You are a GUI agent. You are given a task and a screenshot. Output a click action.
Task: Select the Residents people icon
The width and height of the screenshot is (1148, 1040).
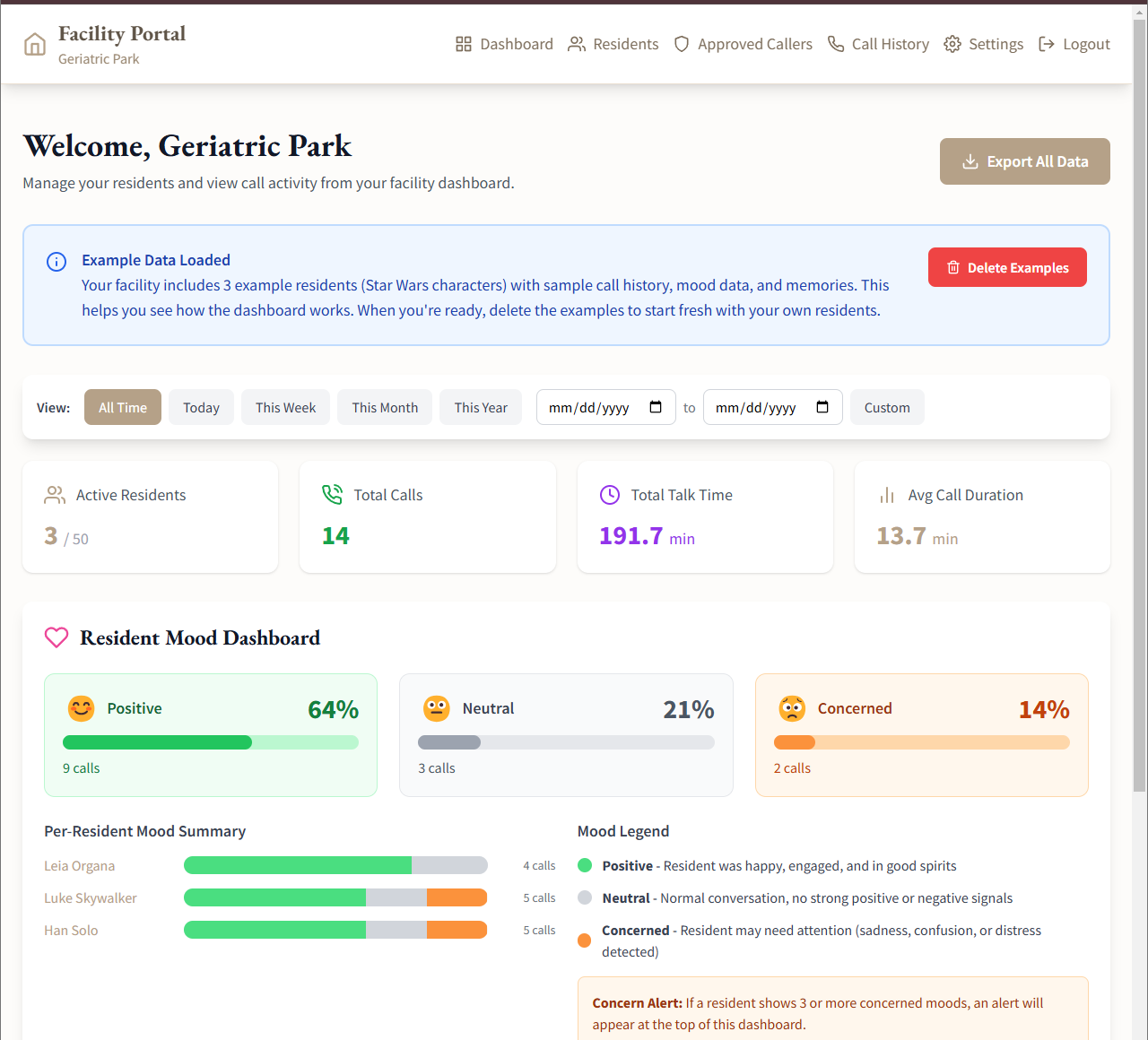577,43
